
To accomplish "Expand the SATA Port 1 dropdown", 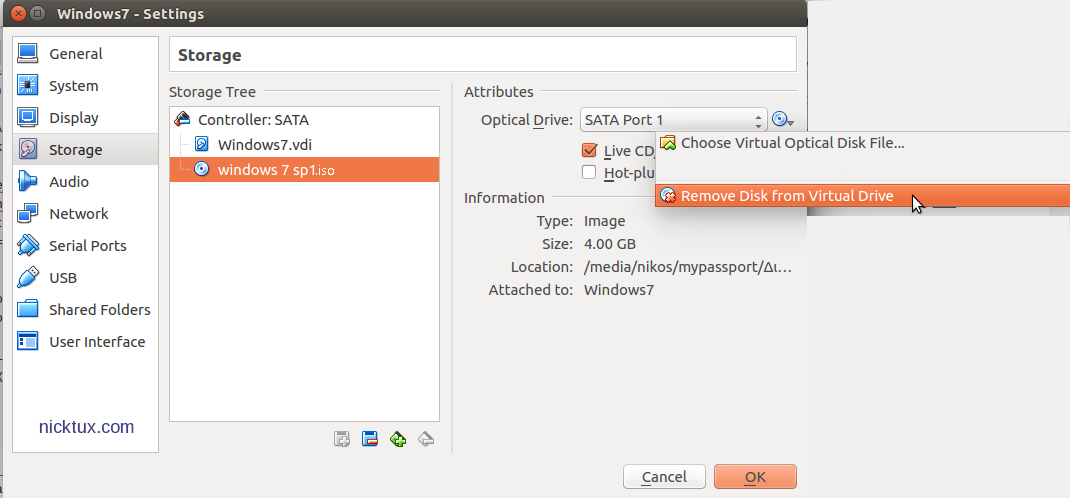I will click(673, 120).
